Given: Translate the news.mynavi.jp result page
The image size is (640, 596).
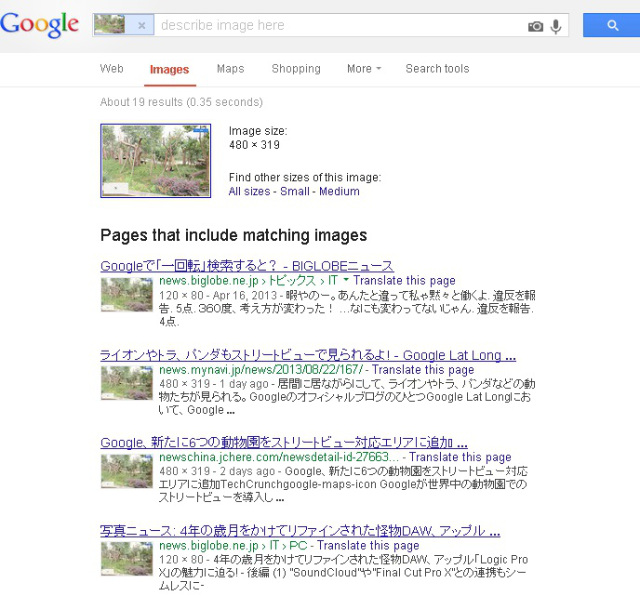Looking at the screenshot, I should (x=423, y=370).
